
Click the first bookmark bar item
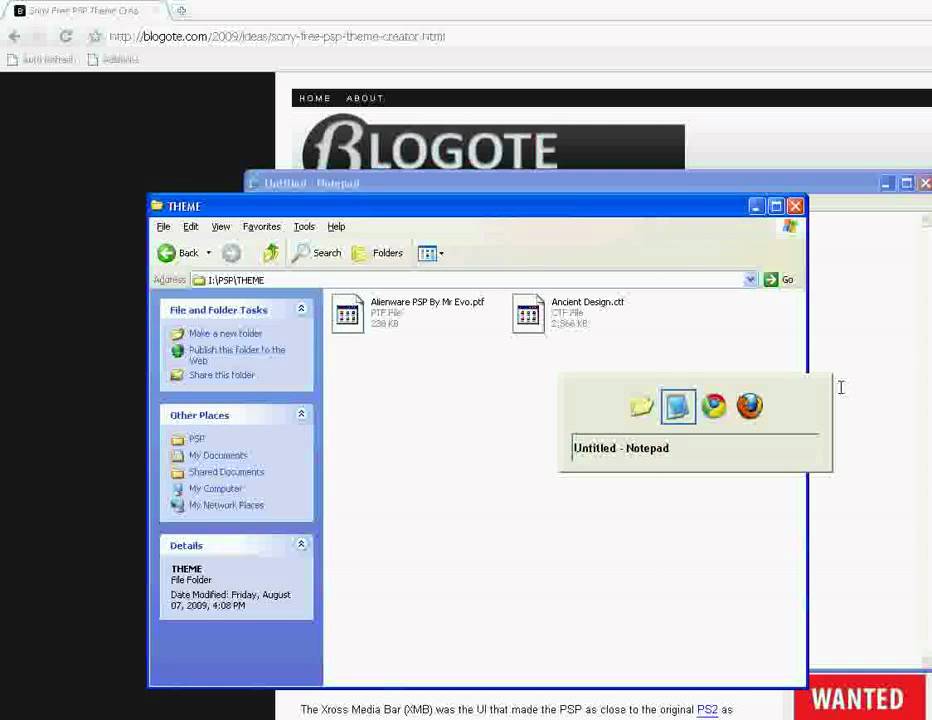(x=40, y=59)
